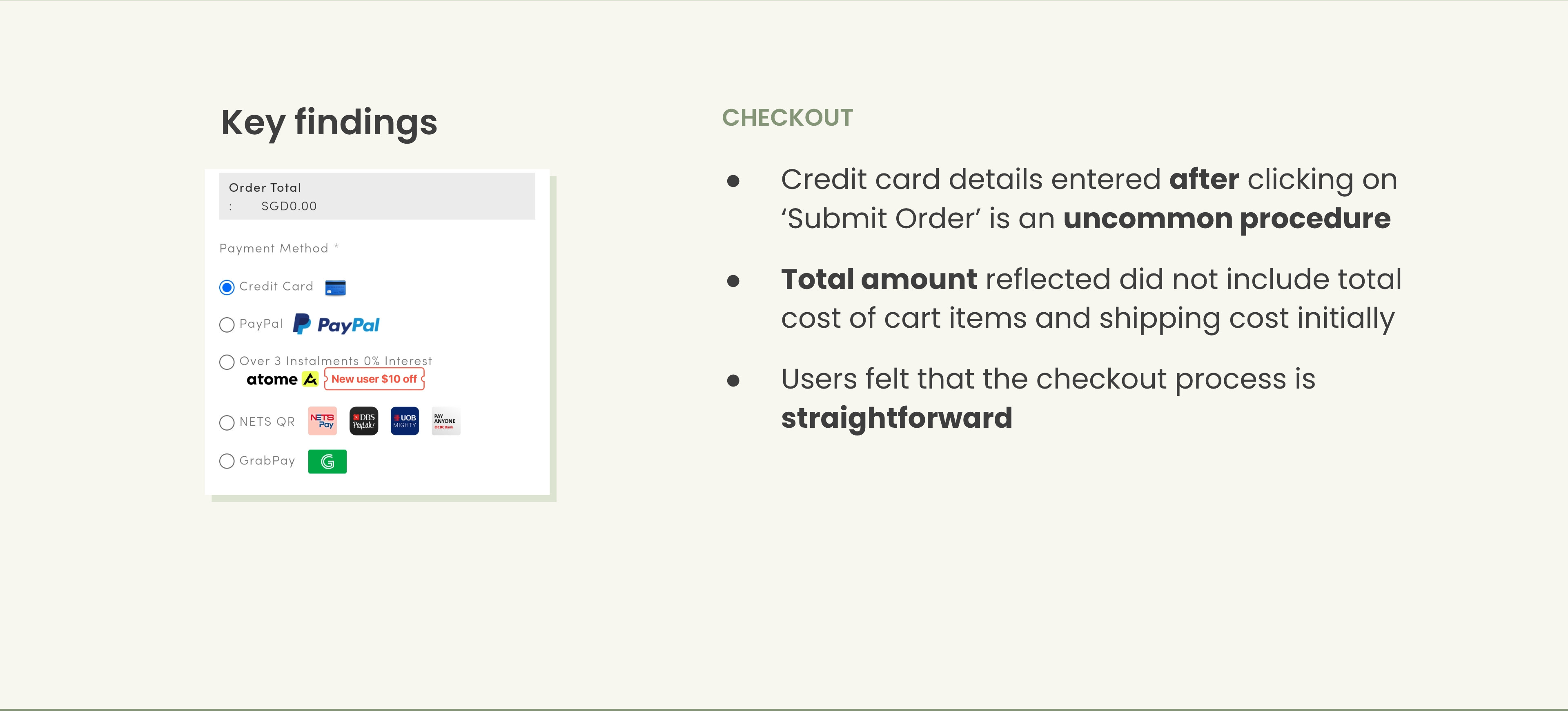
Task: Click the CHECKOUT section heading
Action: tap(787, 118)
